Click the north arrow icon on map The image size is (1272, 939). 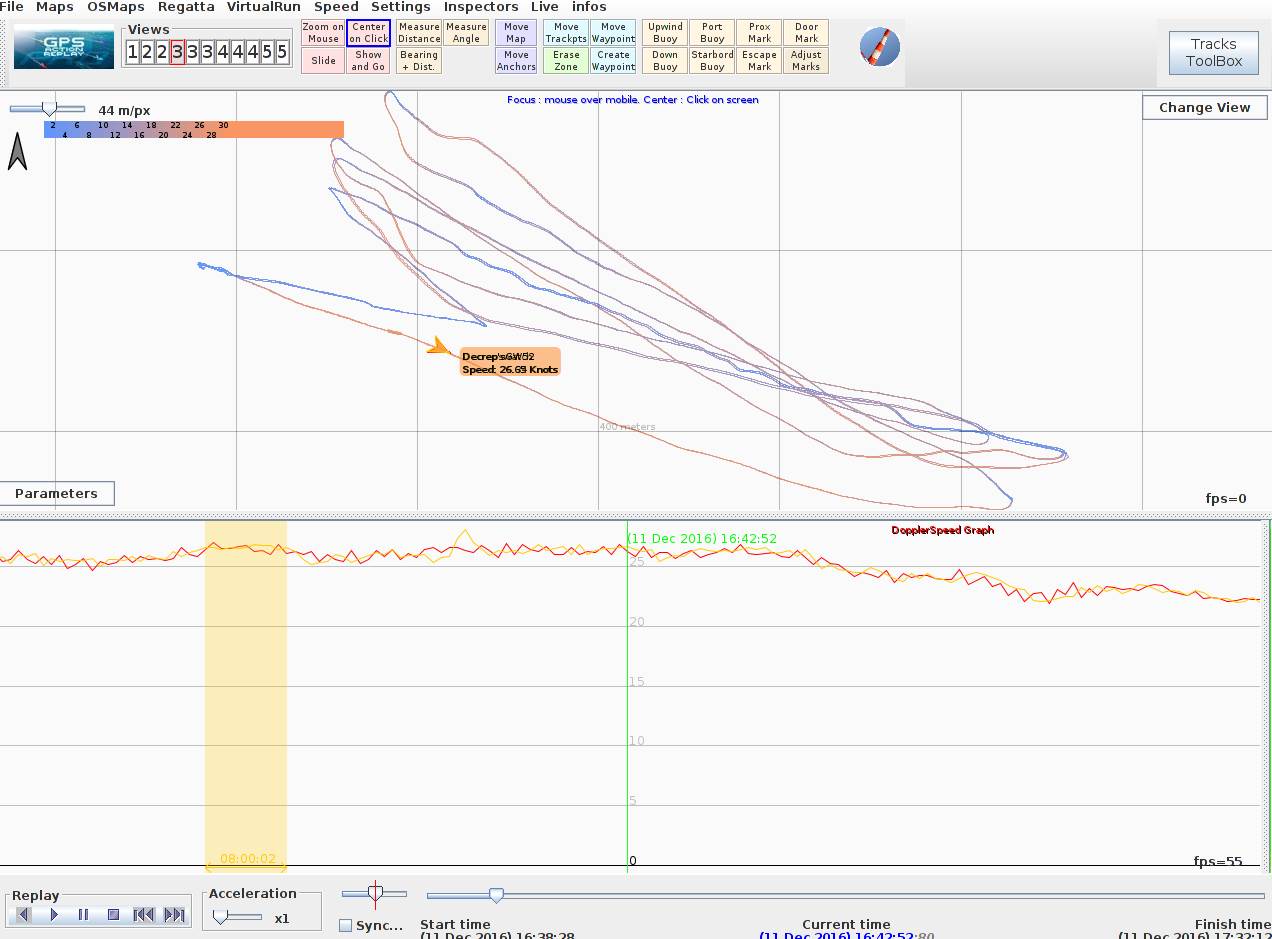[17, 152]
